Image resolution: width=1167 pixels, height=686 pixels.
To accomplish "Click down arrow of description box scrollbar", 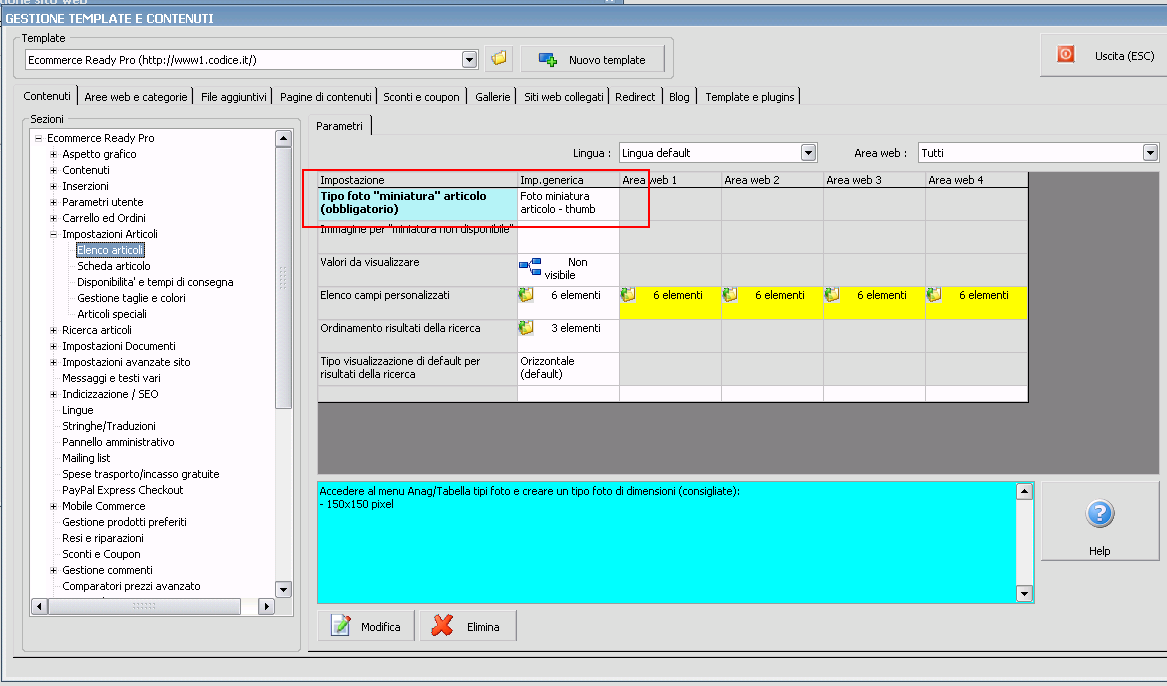I will coord(1024,593).
